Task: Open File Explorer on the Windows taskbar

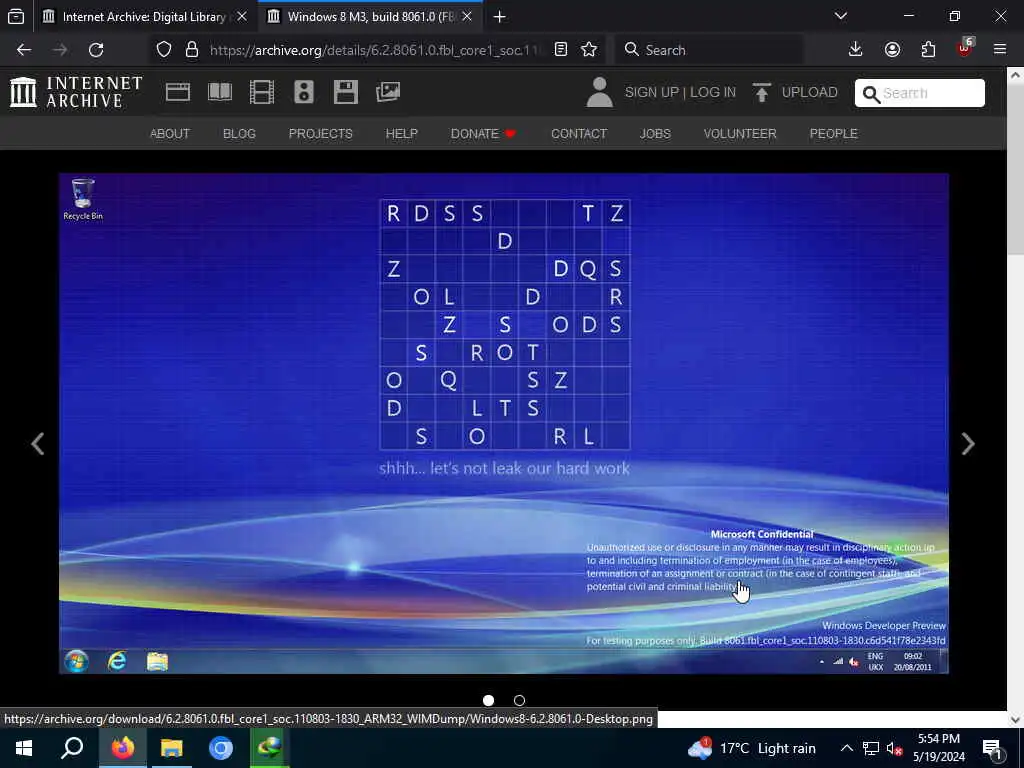Action: click(172, 748)
